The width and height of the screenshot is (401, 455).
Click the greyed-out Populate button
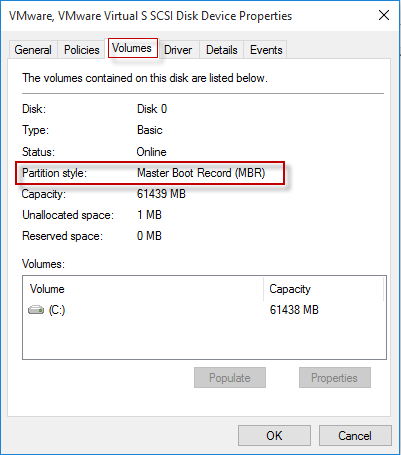230,378
